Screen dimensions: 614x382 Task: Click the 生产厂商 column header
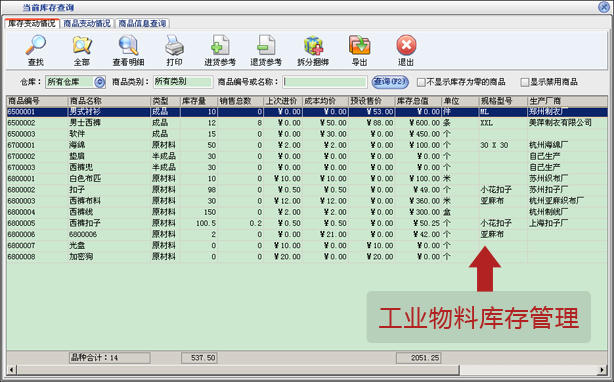click(x=567, y=101)
